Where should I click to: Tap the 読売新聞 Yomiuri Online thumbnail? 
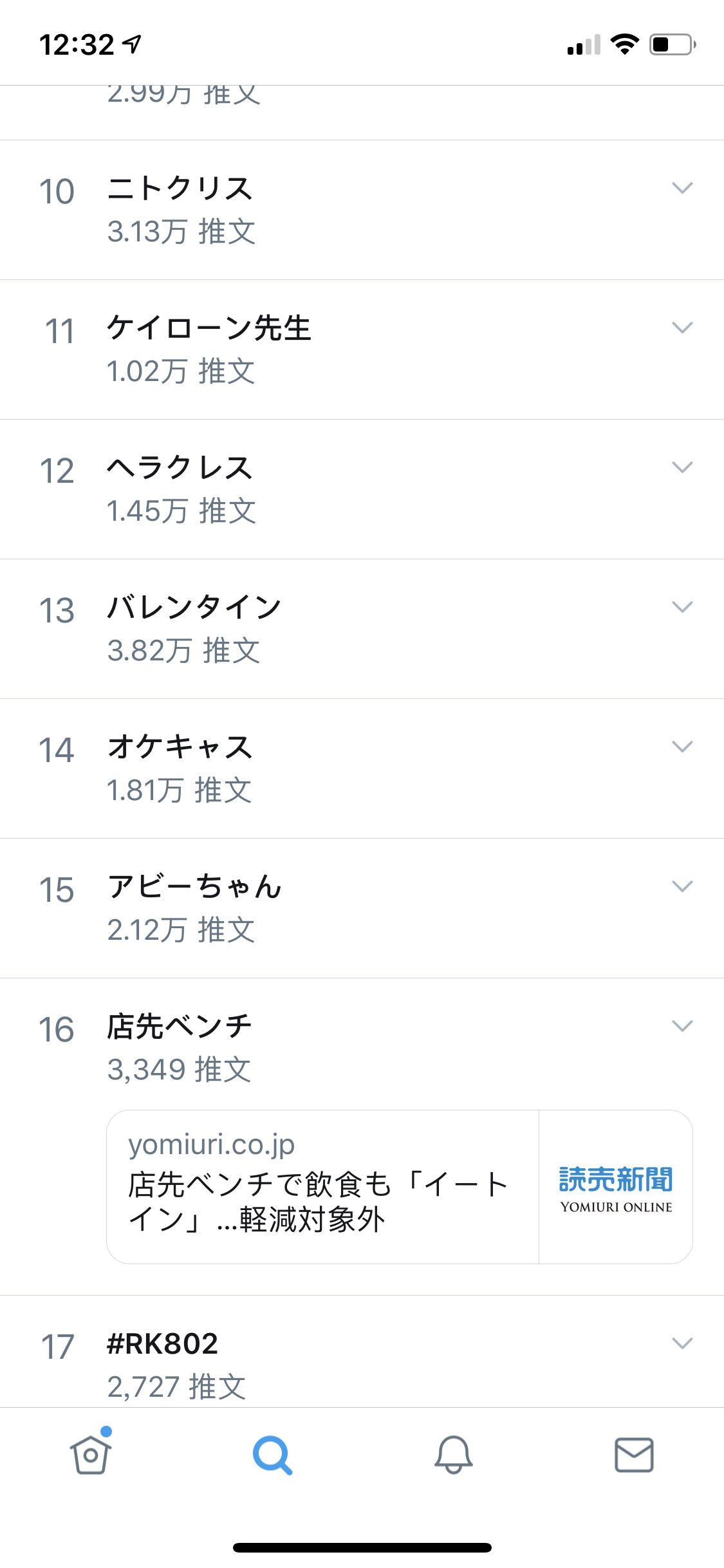616,1187
